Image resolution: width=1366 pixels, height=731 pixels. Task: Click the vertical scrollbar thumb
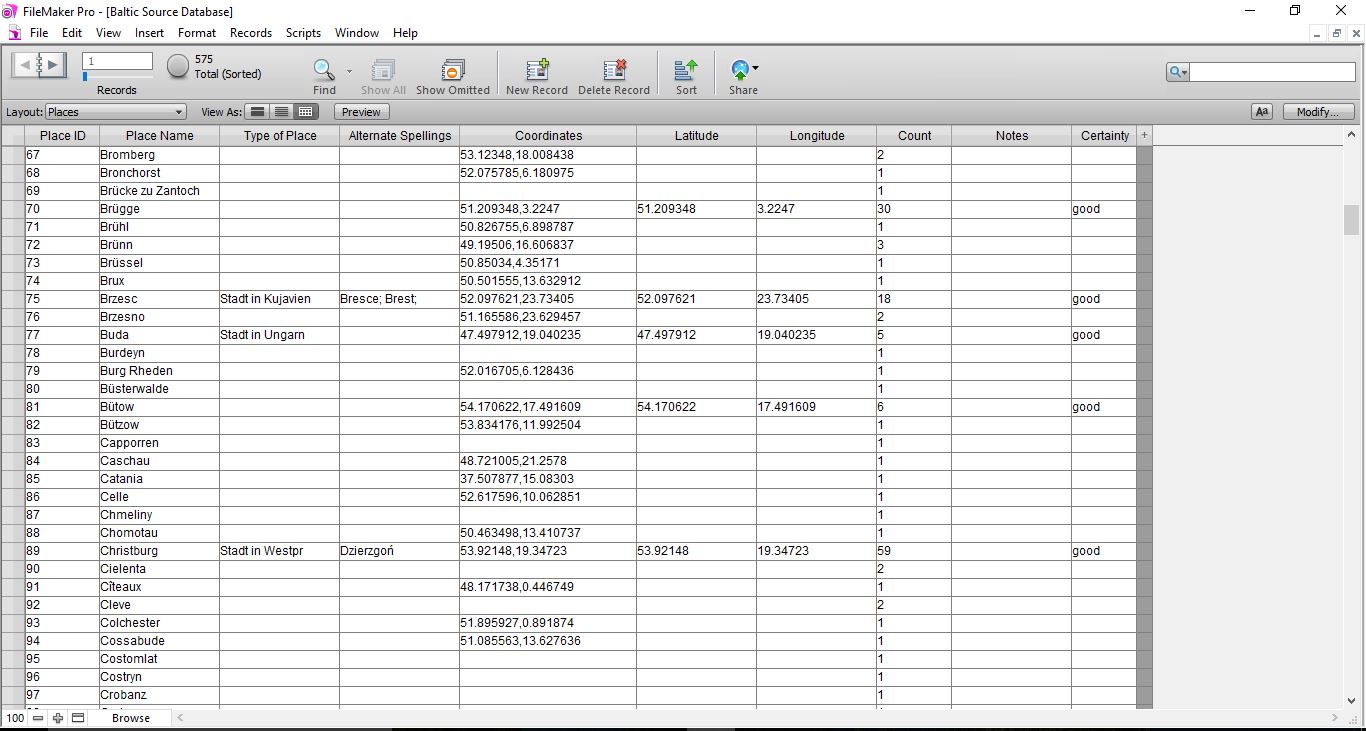(x=1351, y=219)
